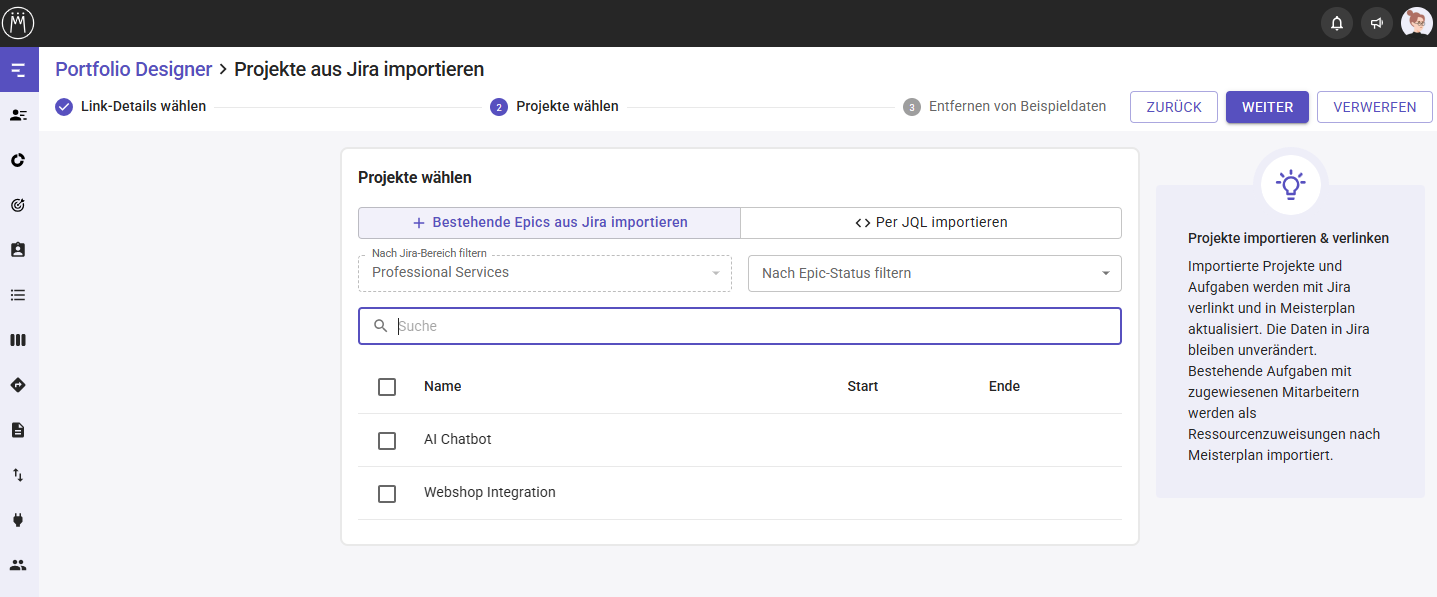Open the Jira-Bereich filter dropdown
The height and width of the screenshot is (597, 1437).
click(545, 273)
